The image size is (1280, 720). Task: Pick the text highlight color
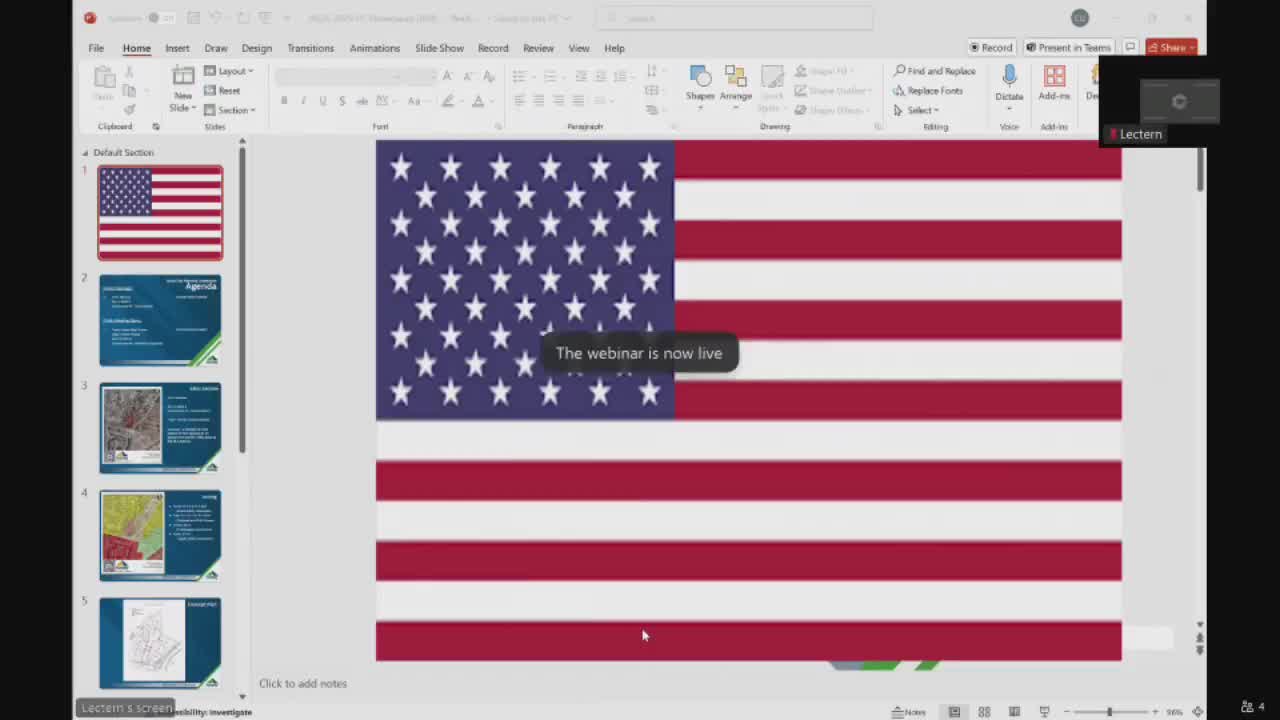click(x=448, y=100)
